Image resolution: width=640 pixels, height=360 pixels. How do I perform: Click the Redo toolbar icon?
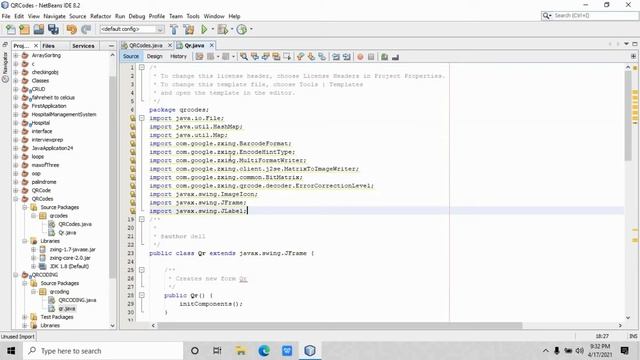click(x=86, y=29)
